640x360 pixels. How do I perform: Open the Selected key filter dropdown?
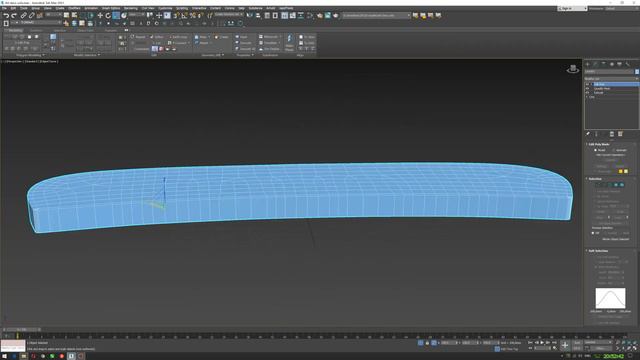(x=598, y=343)
